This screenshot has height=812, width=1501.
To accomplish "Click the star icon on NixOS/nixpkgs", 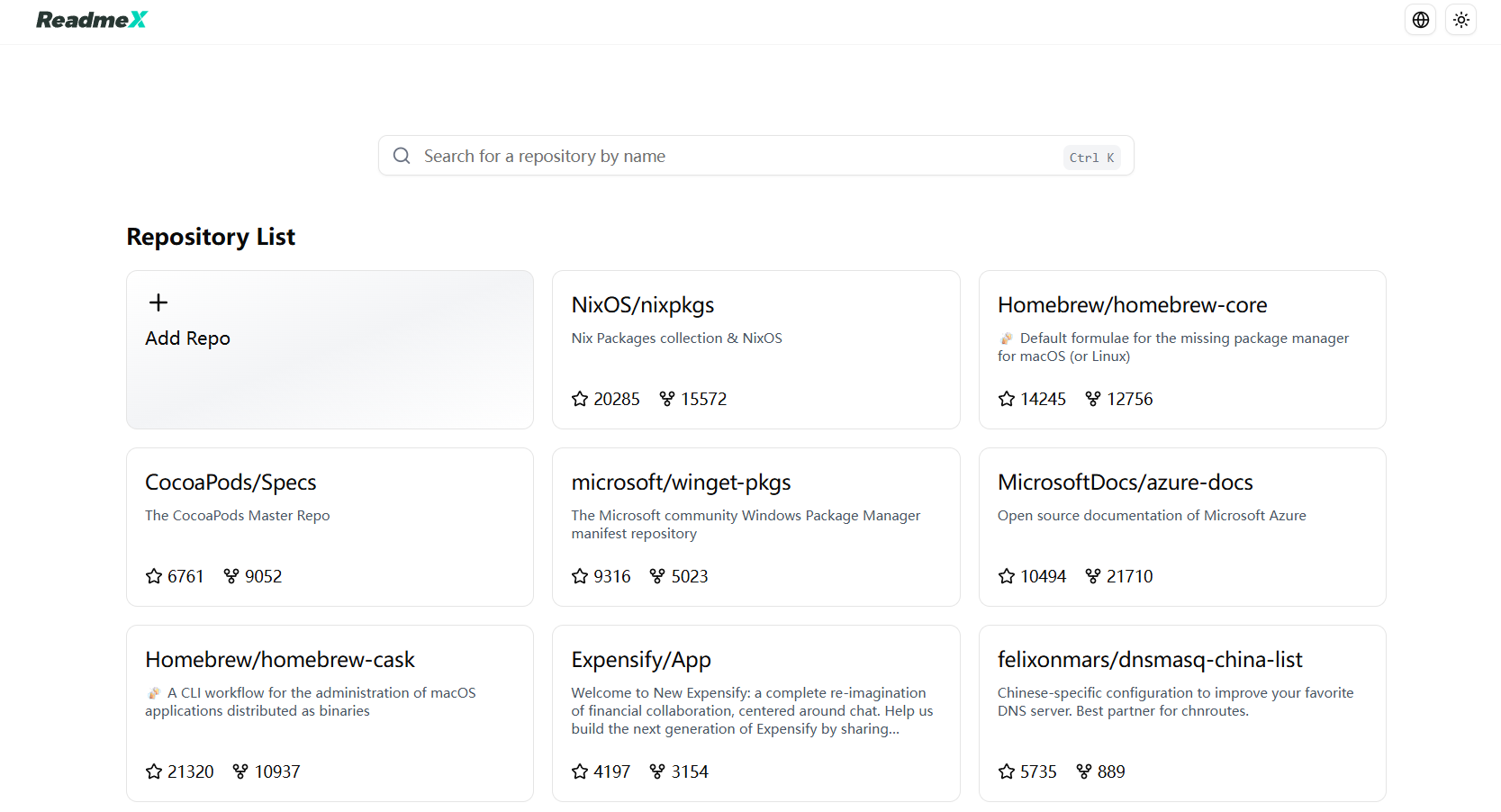I will [x=580, y=399].
